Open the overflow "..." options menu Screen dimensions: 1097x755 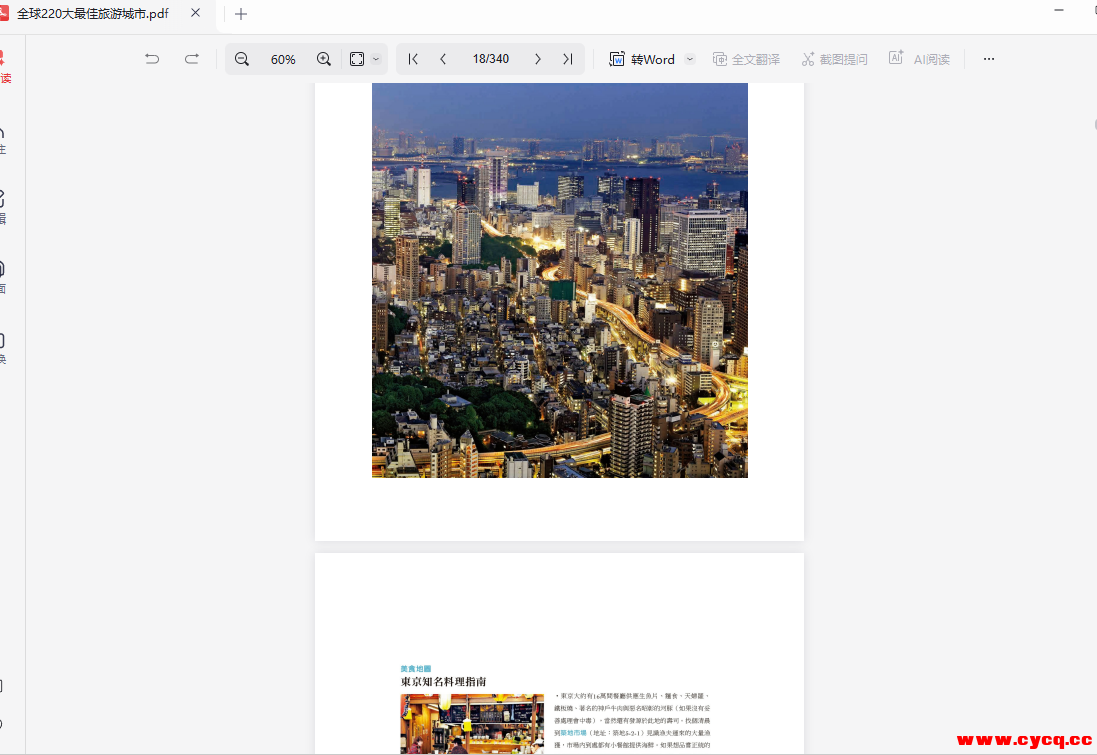(x=988, y=59)
